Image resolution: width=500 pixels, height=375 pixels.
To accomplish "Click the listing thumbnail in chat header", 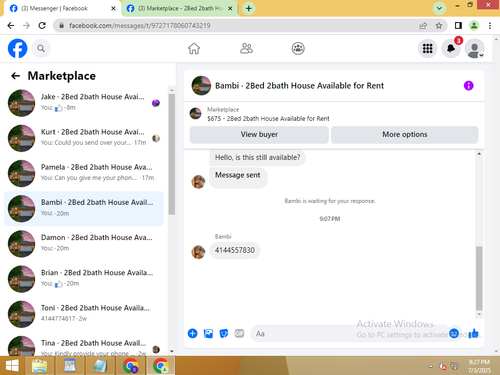I will click(201, 86).
